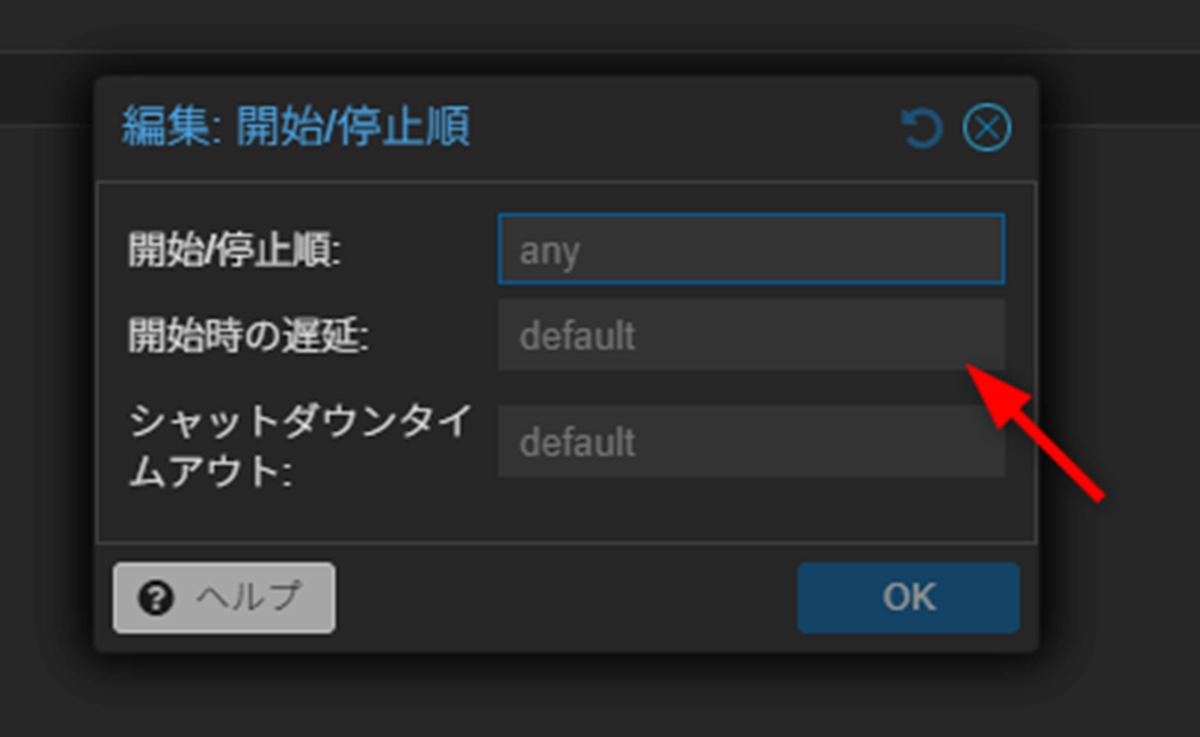Image resolution: width=1200 pixels, height=737 pixels.
Task: Click the dialog title 編集: 開始/停止順
Action: click(x=296, y=129)
